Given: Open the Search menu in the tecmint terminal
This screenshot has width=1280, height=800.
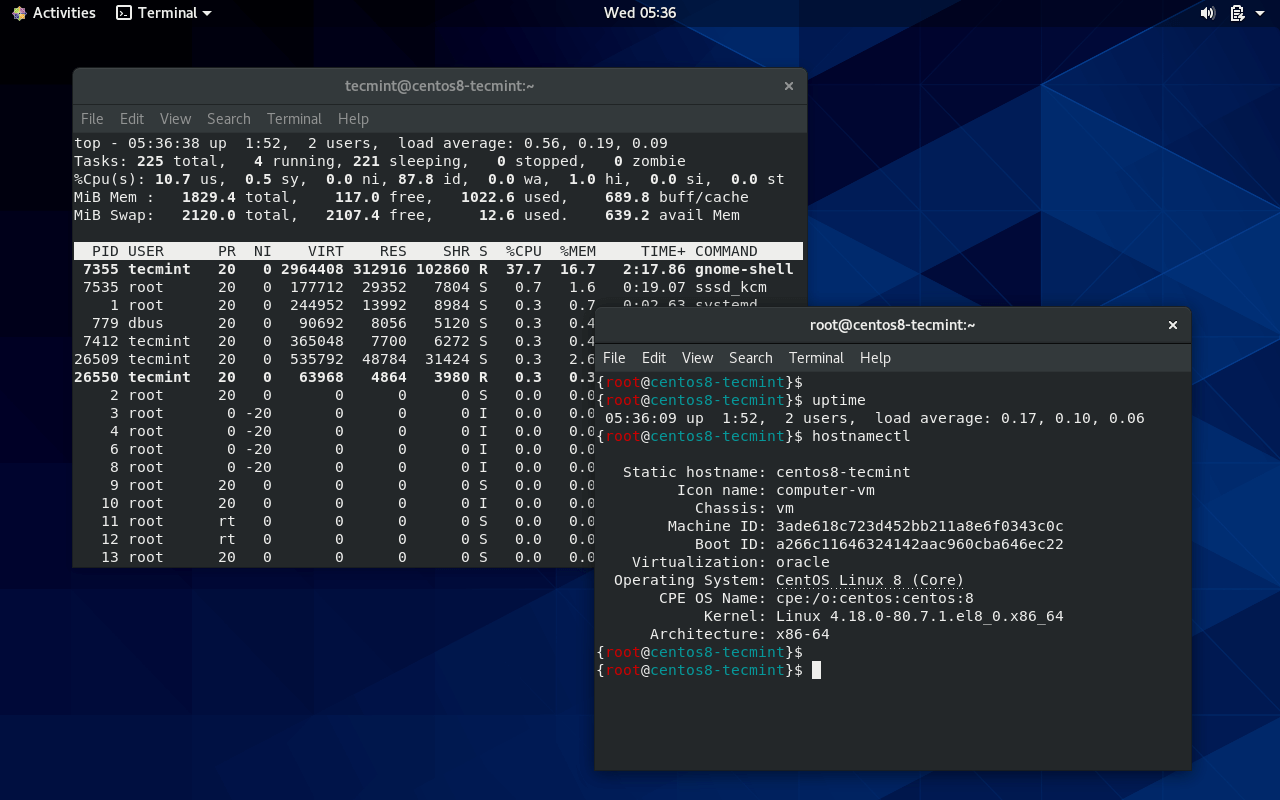Looking at the screenshot, I should pyautogui.click(x=228, y=118).
